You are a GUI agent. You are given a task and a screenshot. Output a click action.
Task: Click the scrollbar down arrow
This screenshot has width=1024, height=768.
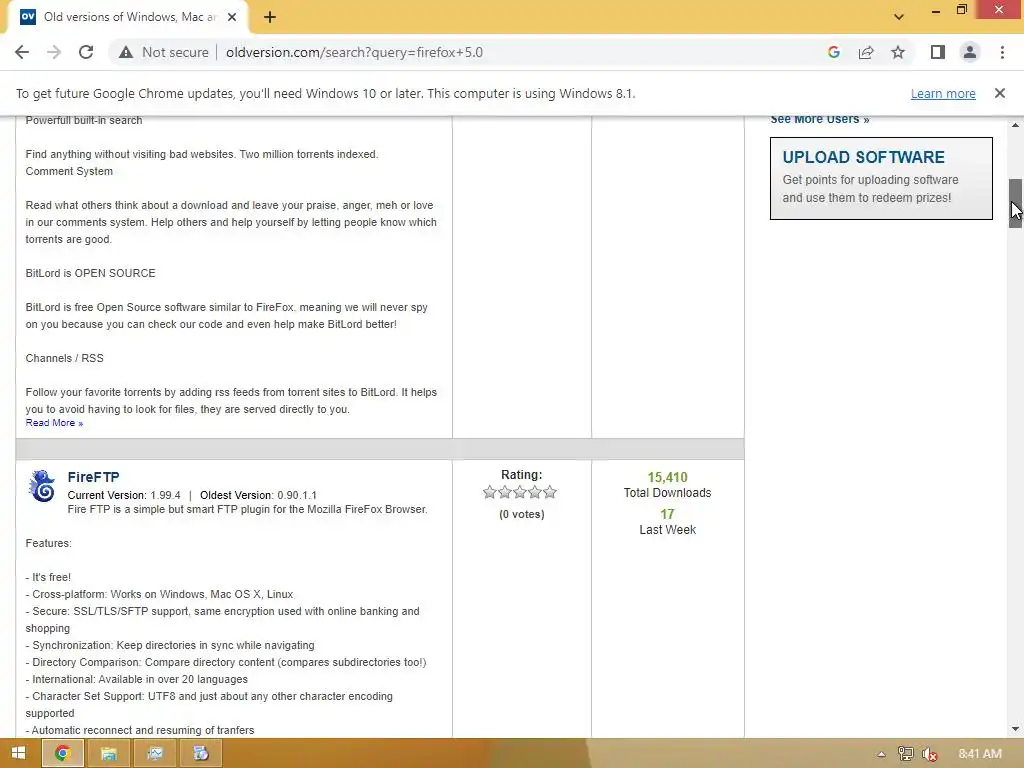(1015, 729)
